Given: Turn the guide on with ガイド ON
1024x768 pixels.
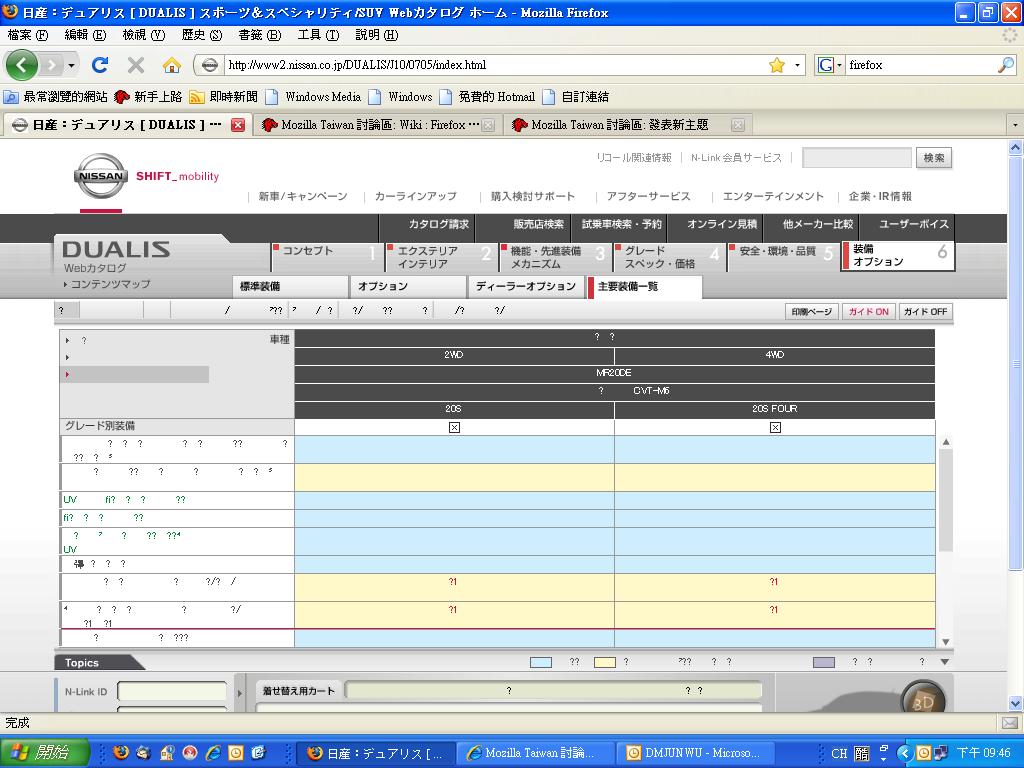Looking at the screenshot, I should click(x=868, y=312).
